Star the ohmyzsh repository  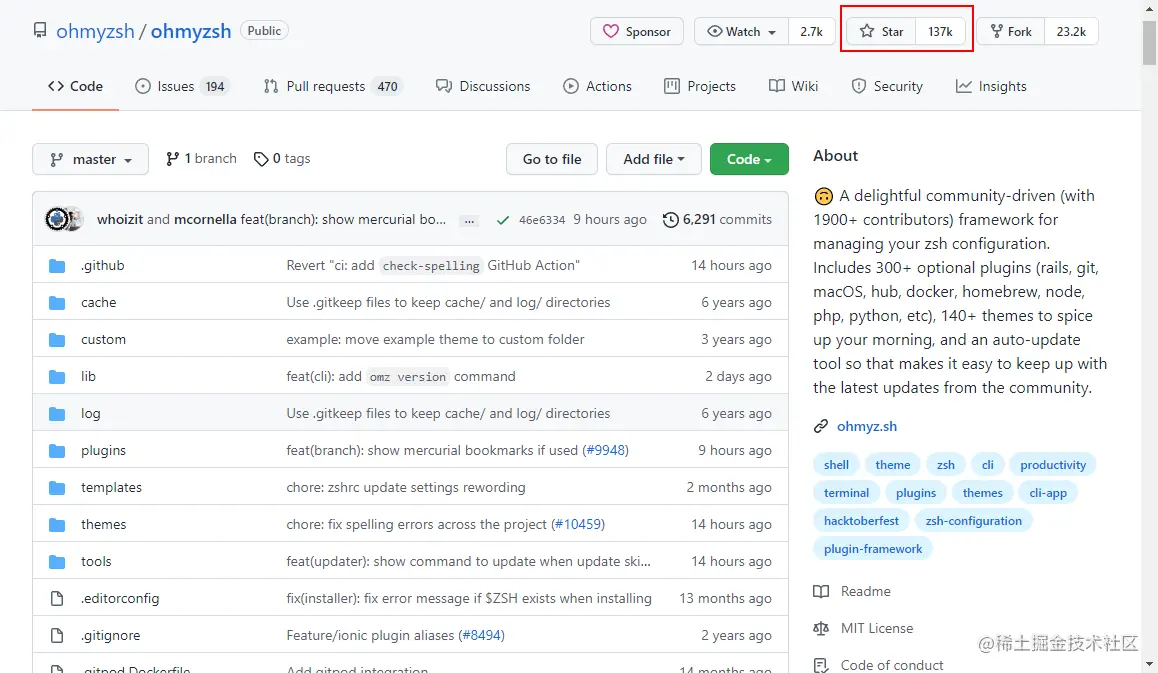pyautogui.click(x=882, y=32)
